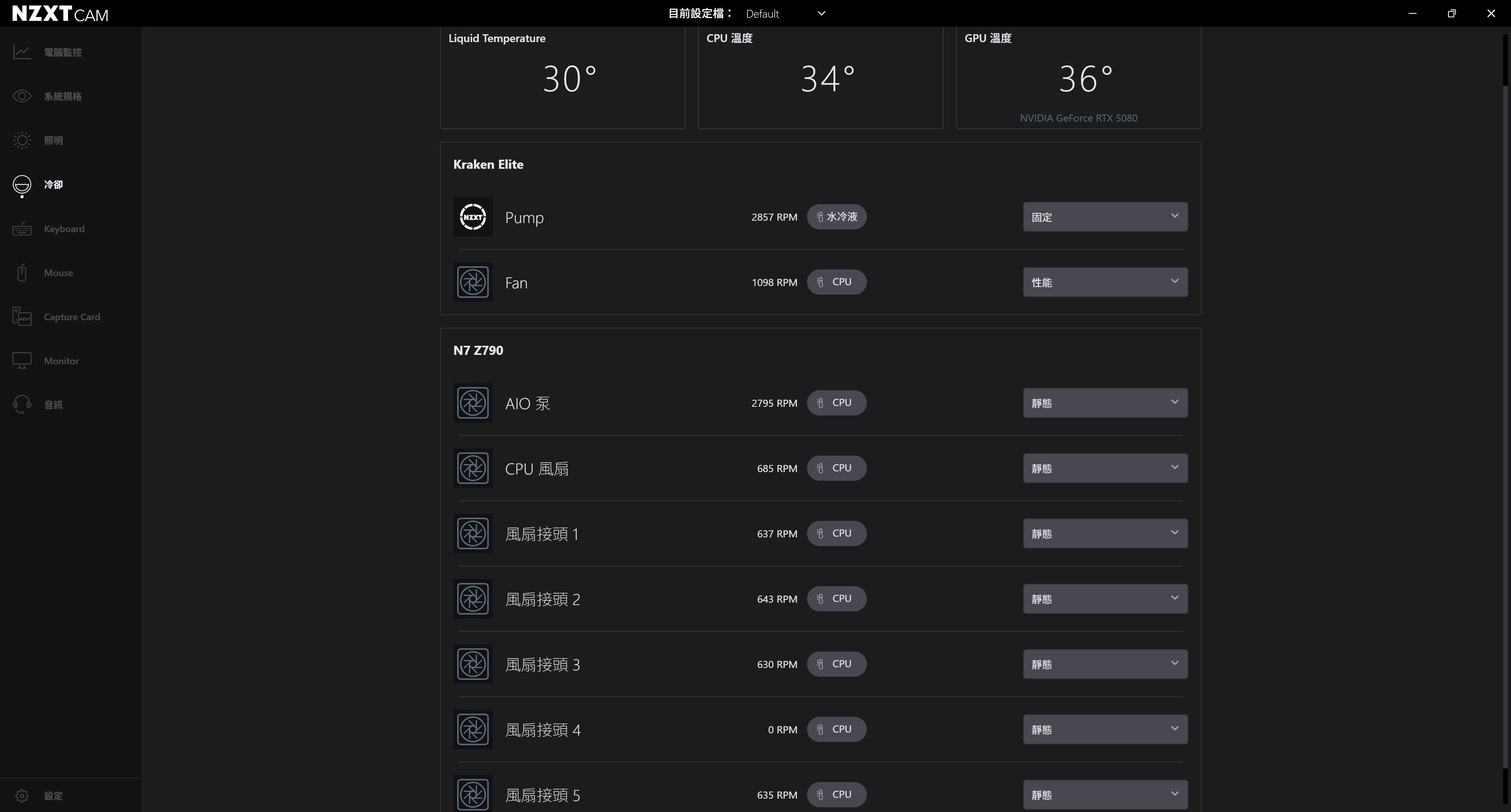Viewport: 1511px width, 812px height.
Task: Click the "1098 RPM" fan speed
Action: 774,282
